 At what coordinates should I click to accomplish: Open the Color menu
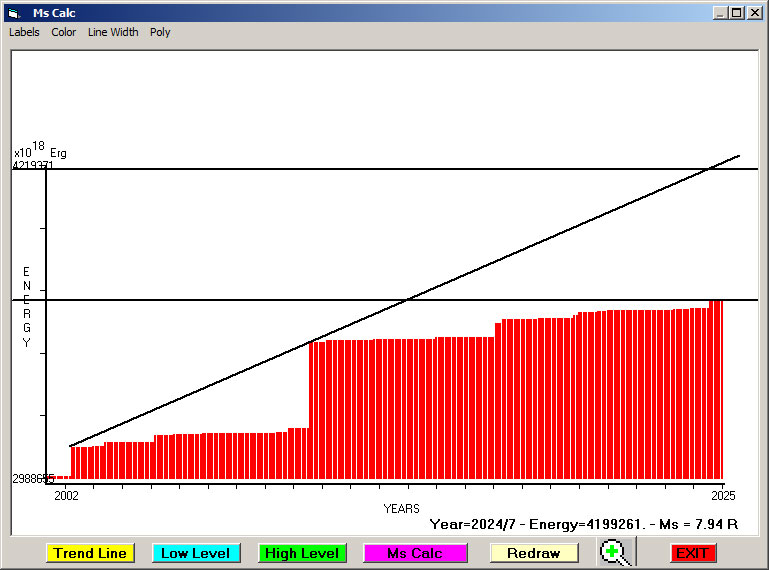tap(64, 32)
